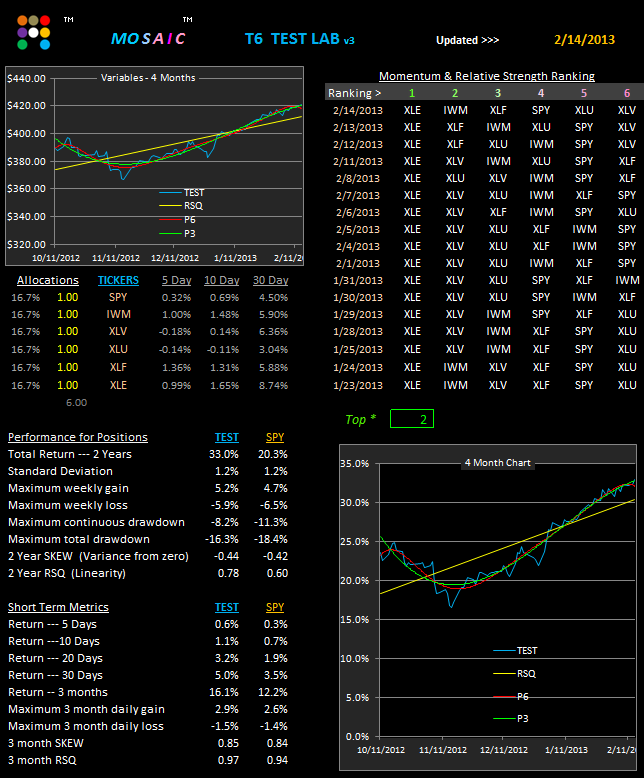Viewport: 644px width, 778px height.
Task: Click the TEST header under Performance for Positions
Action: tap(227, 437)
